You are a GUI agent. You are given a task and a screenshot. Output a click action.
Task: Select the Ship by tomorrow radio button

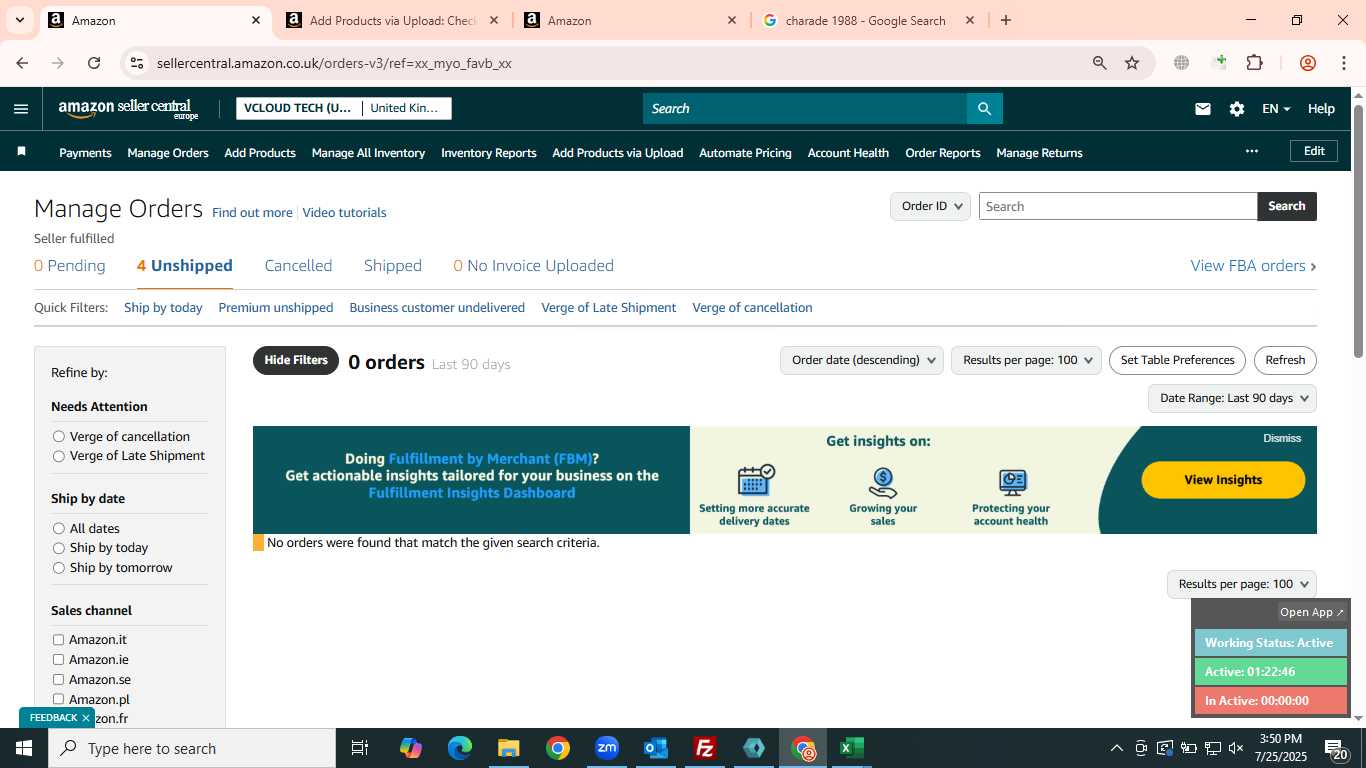coord(59,568)
